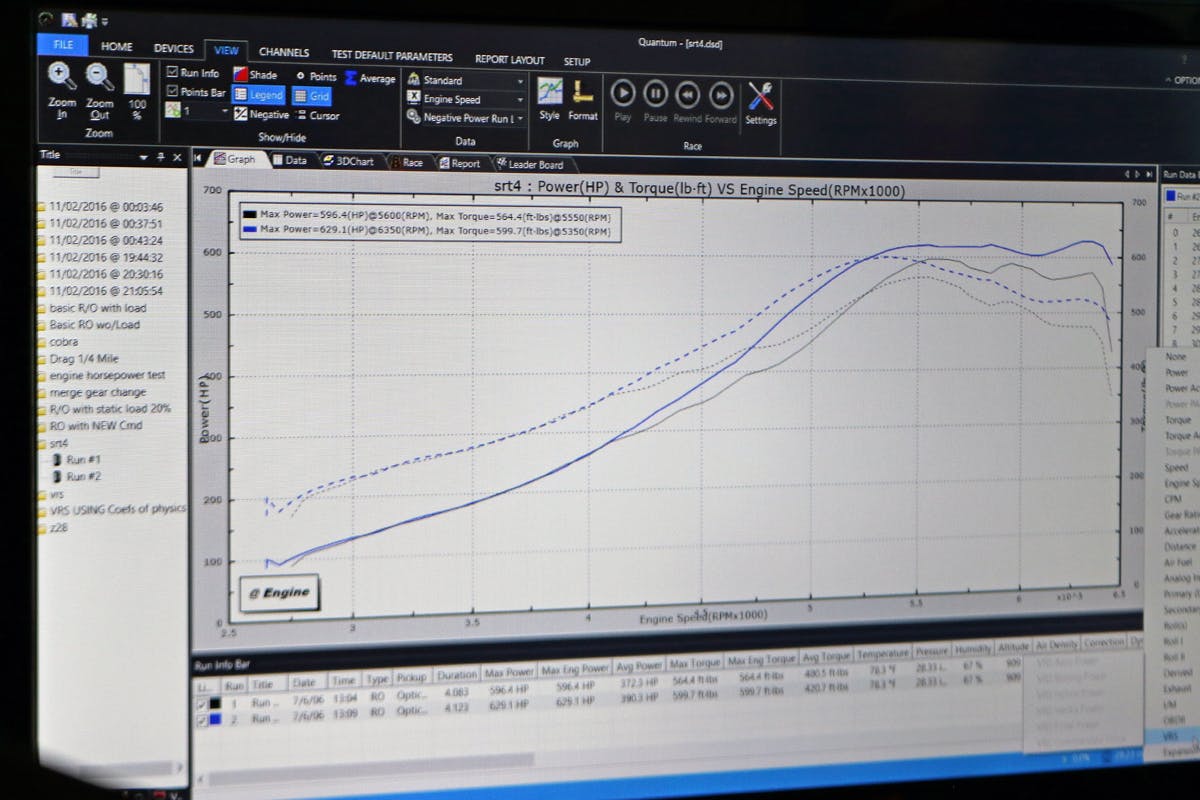Click the Zoom In magnifier icon

tap(62, 77)
